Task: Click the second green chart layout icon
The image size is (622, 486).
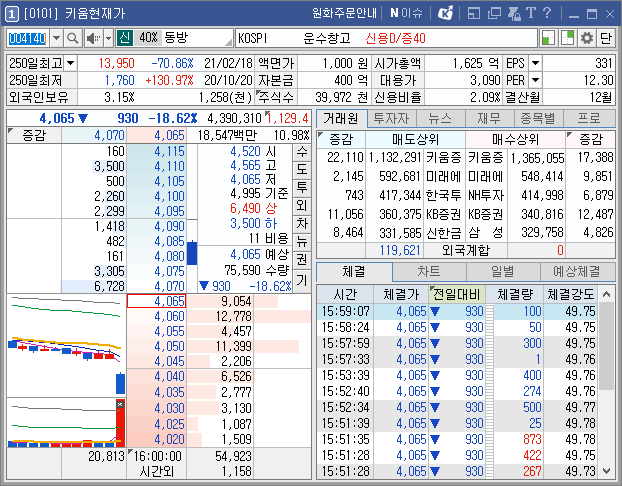Action: (x=567, y=38)
